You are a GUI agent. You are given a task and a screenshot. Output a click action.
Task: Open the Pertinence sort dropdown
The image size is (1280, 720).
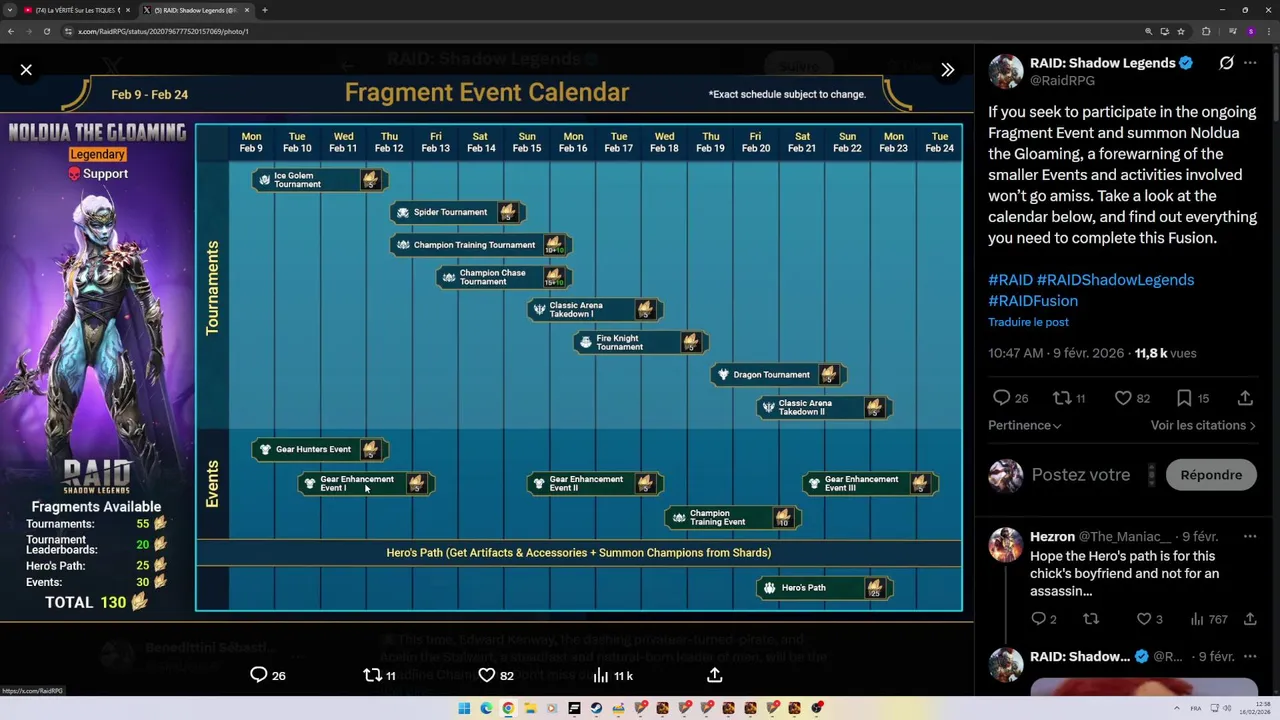1025,425
